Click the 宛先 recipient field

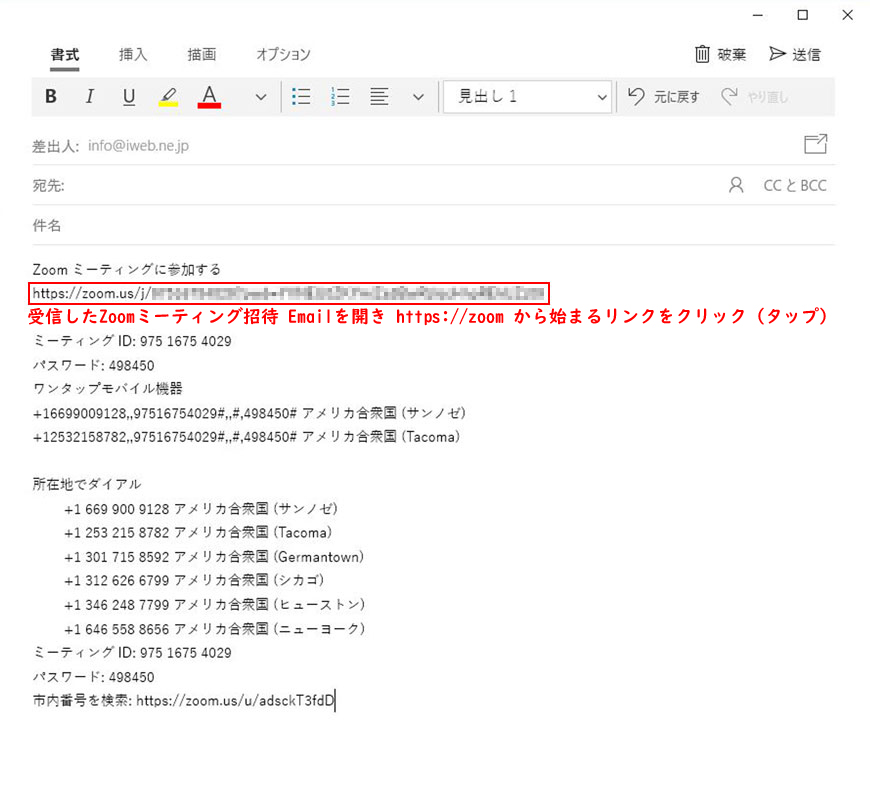377,185
